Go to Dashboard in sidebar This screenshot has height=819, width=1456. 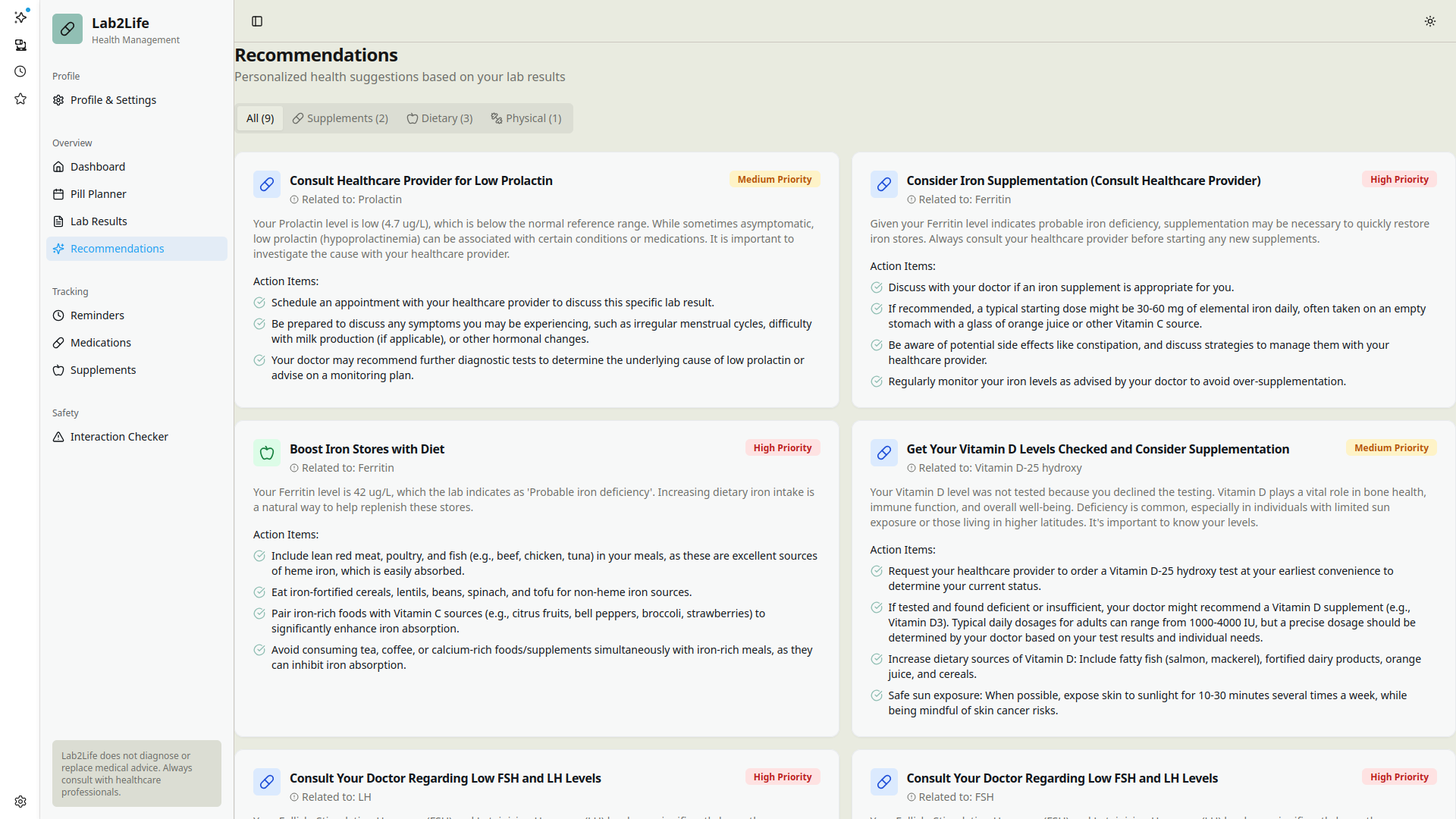98,167
